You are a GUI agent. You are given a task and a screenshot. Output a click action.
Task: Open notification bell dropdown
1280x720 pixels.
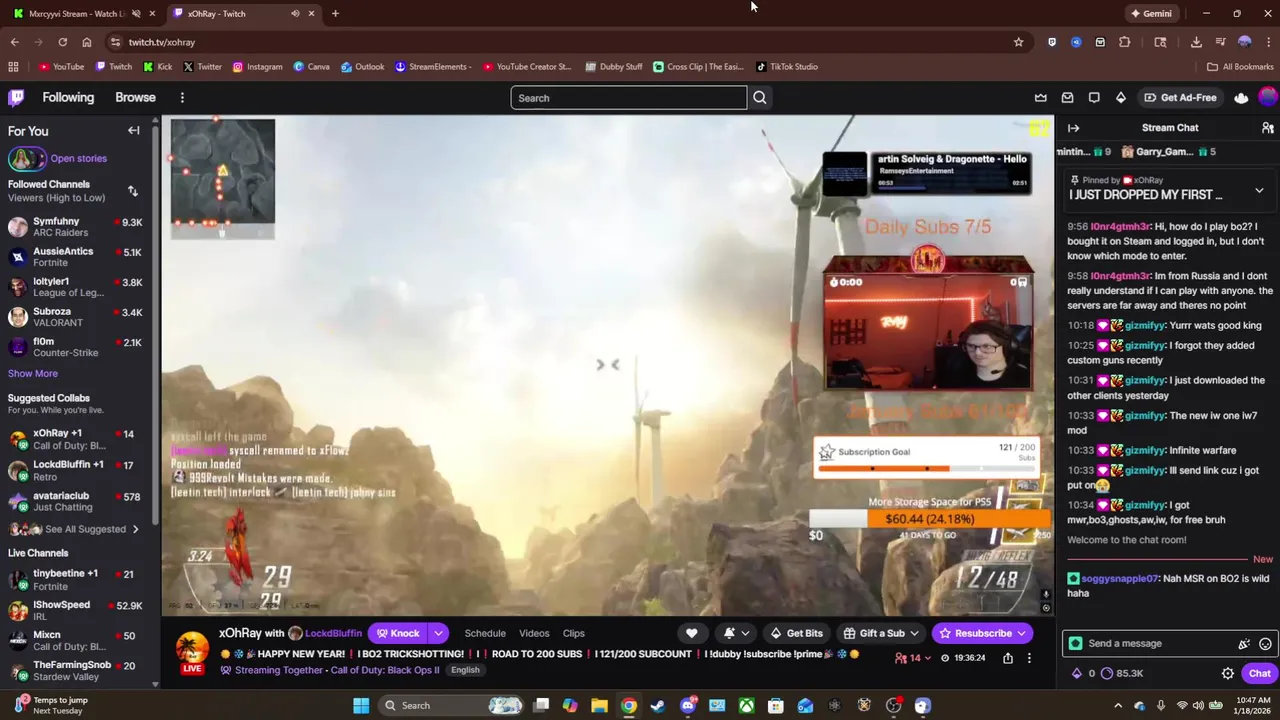tap(735, 633)
